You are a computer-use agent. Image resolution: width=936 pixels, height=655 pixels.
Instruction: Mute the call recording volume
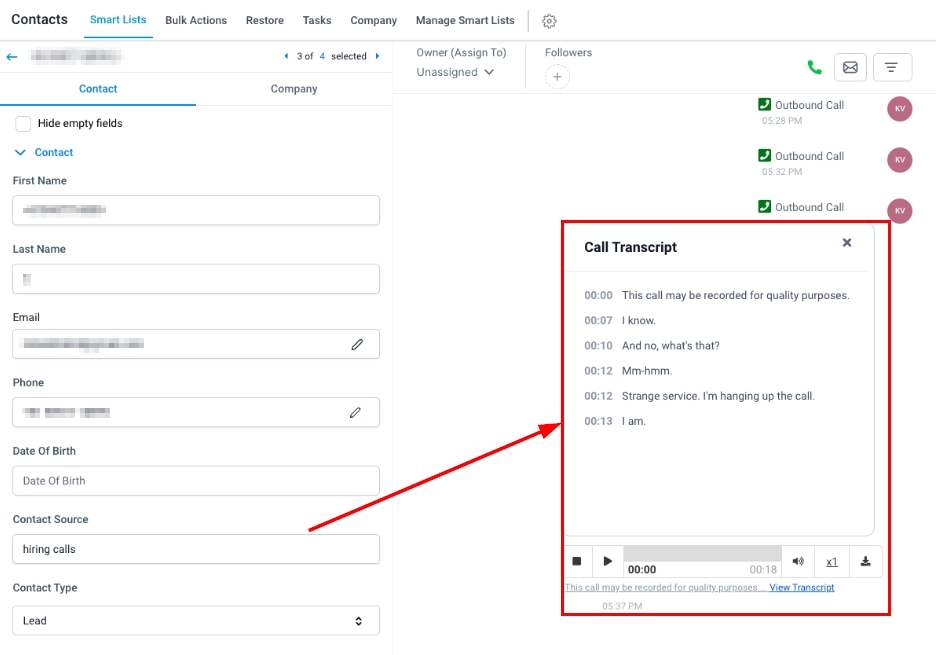point(798,561)
